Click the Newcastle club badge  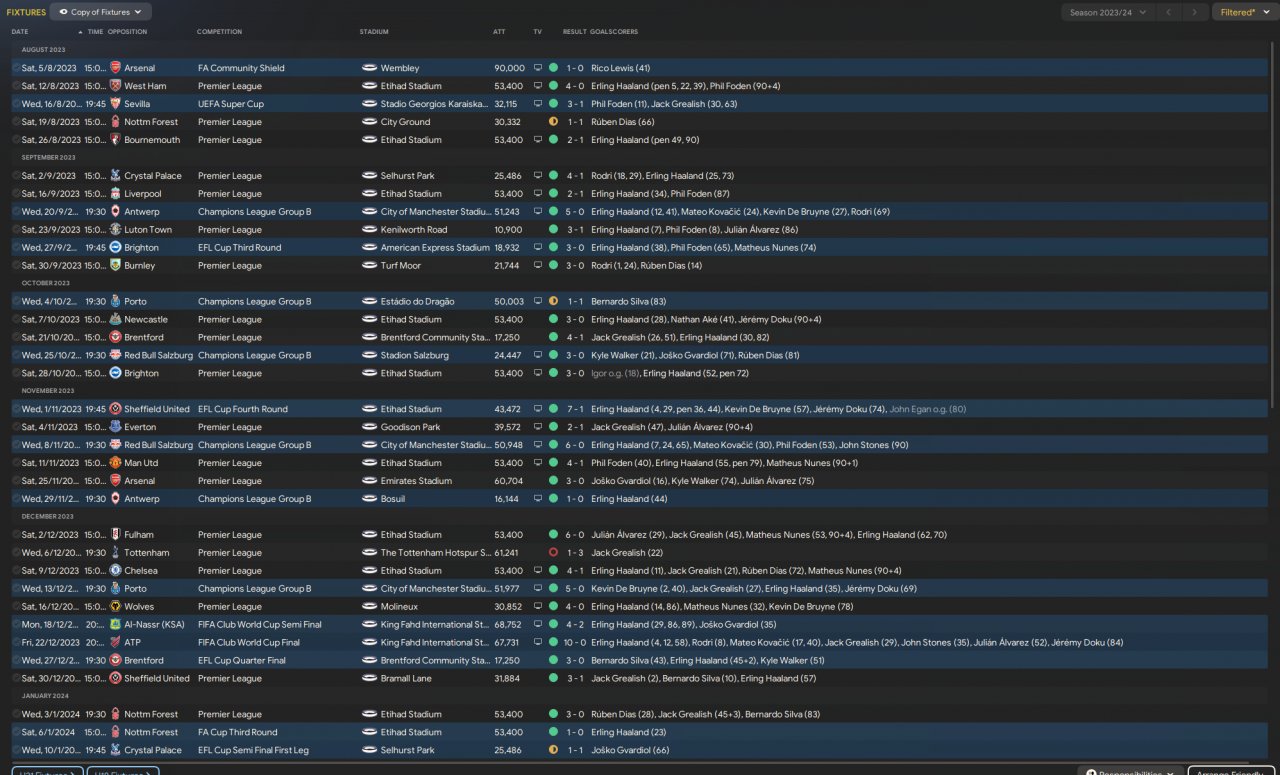[x=115, y=320]
